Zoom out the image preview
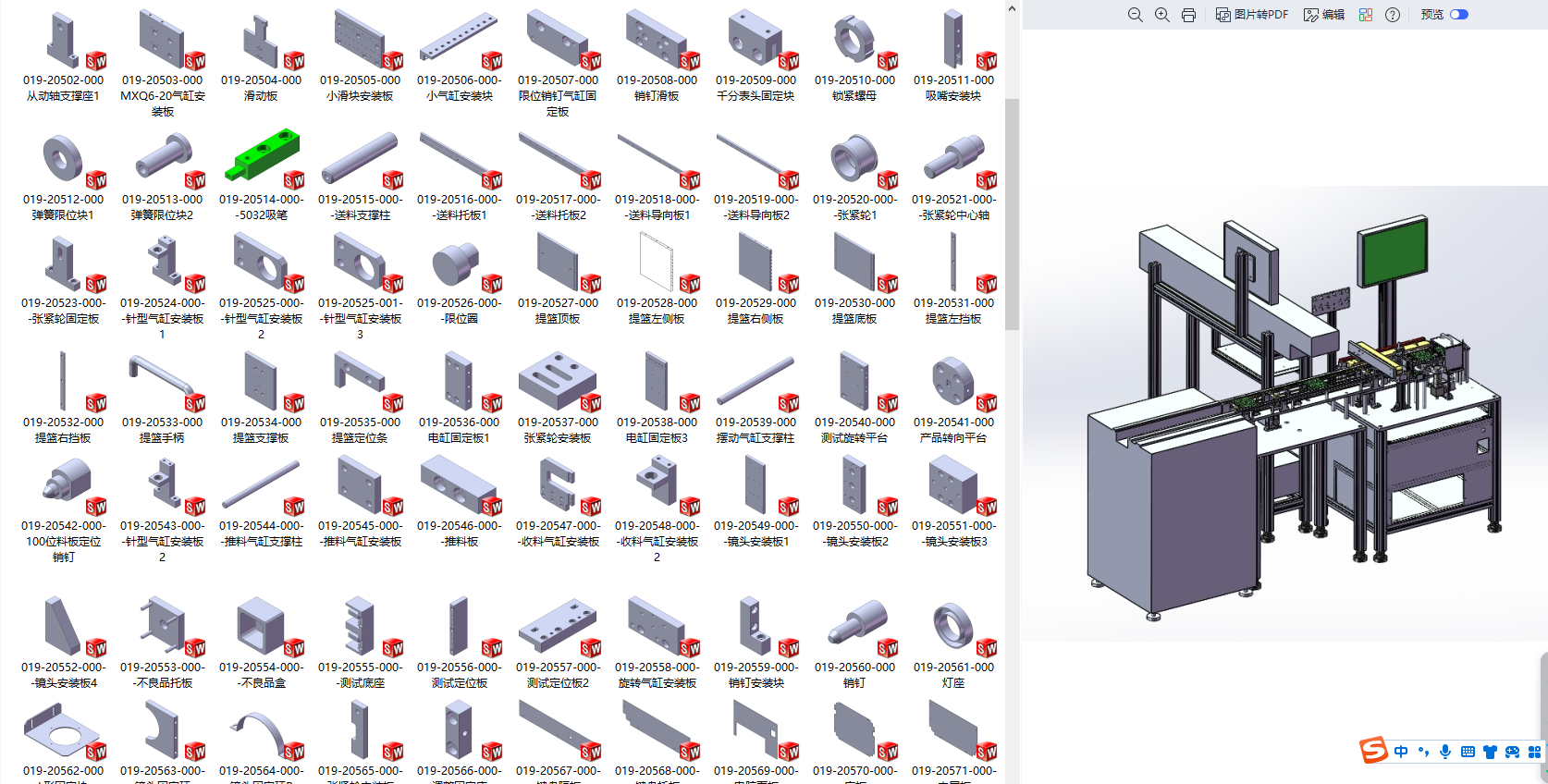Viewport: 1548px width, 784px height. (x=1136, y=15)
